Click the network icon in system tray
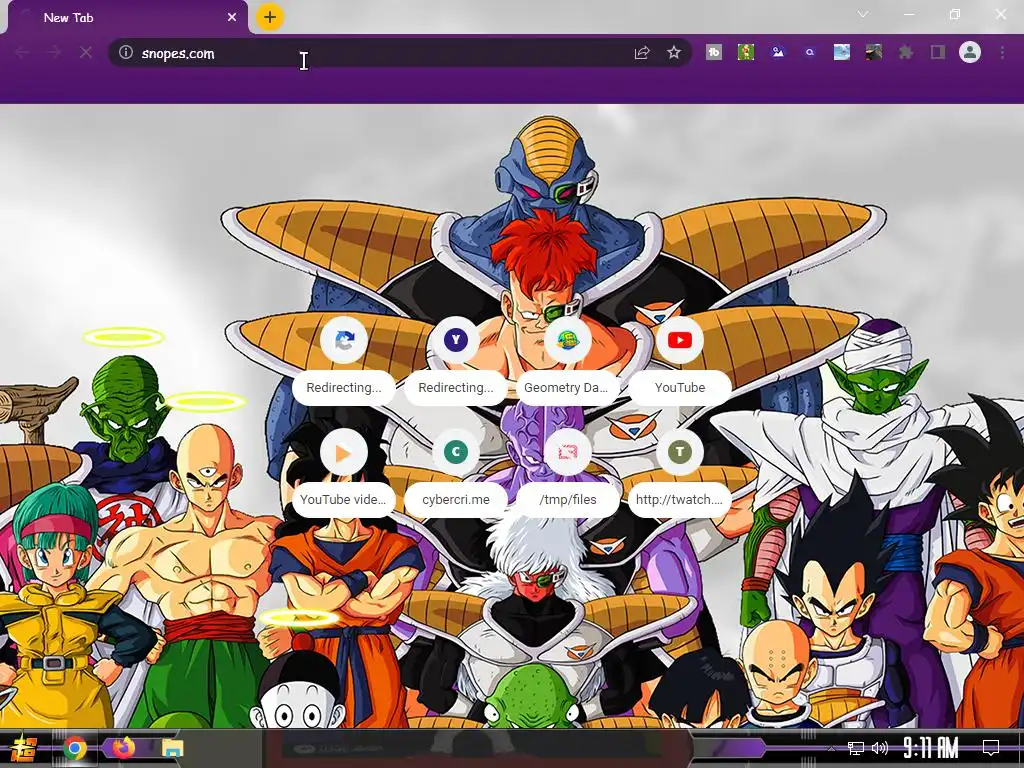This screenshot has height=768, width=1024. pyautogui.click(x=856, y=748)
